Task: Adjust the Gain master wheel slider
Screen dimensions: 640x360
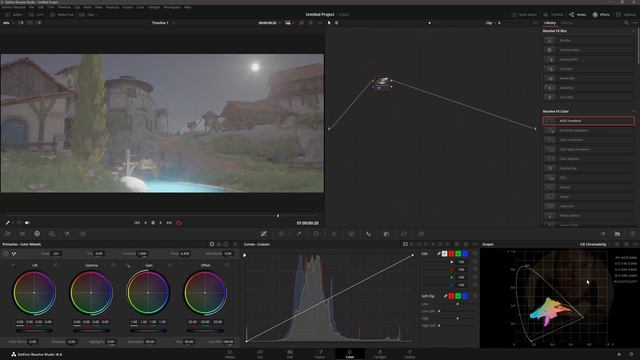Action: (148, 330)
